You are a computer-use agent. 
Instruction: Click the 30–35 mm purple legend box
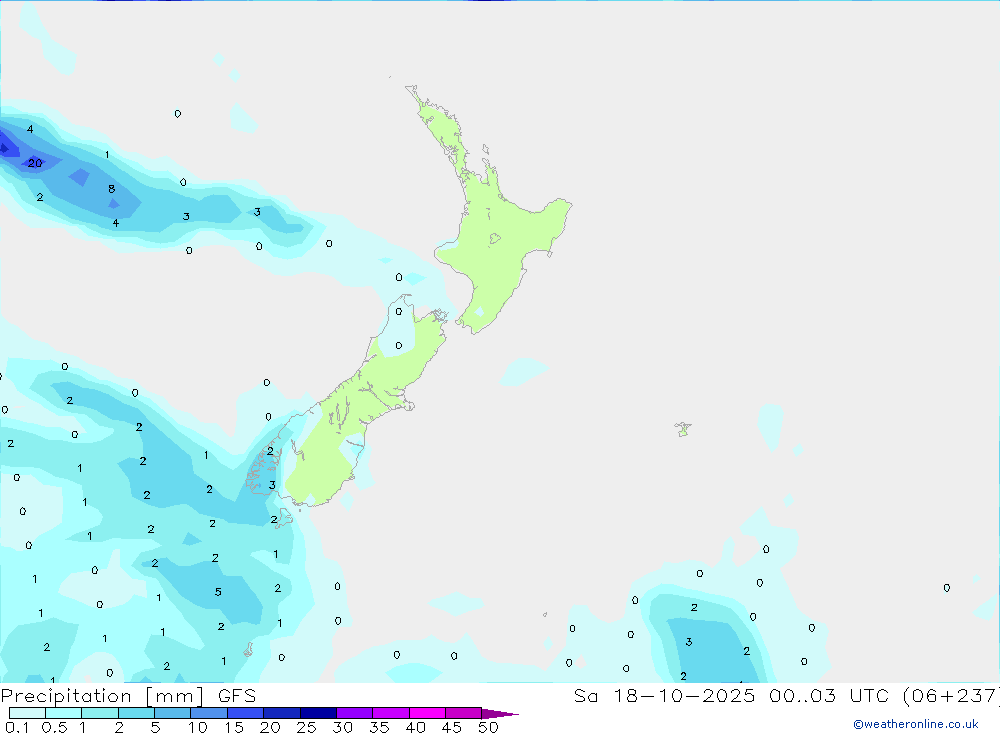[355, 713]
